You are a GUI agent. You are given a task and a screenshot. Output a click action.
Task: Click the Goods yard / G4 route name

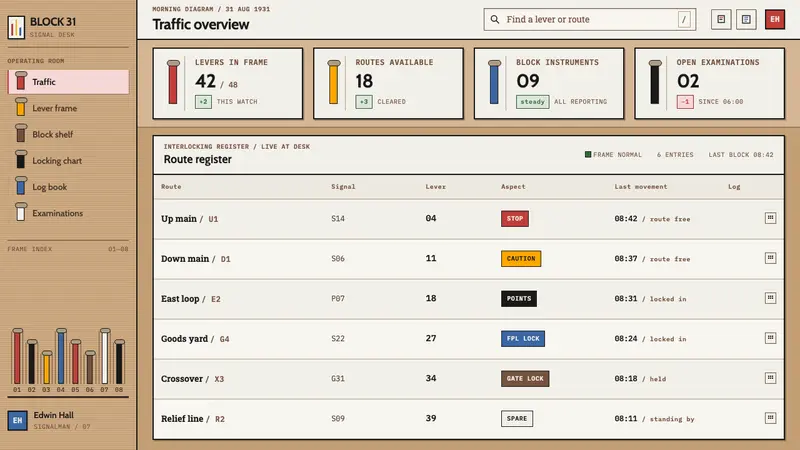(195, 338)
